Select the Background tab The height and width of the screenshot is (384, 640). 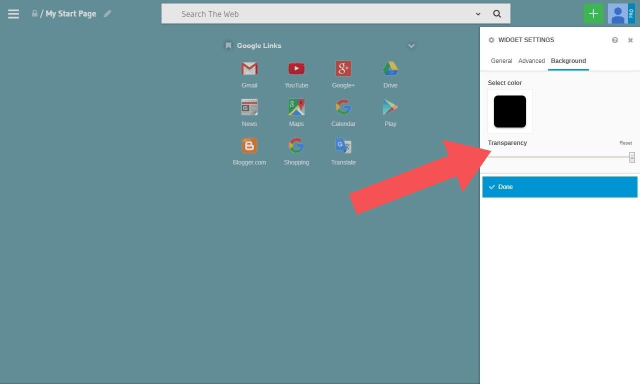coord(568,61)
